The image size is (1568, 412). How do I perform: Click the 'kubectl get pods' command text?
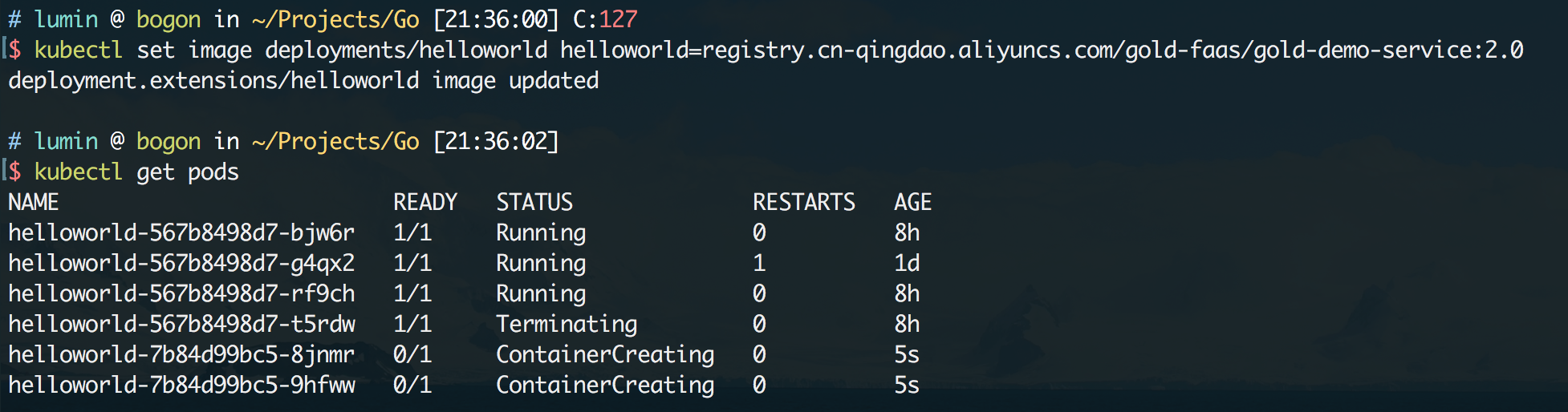[136, 172]
